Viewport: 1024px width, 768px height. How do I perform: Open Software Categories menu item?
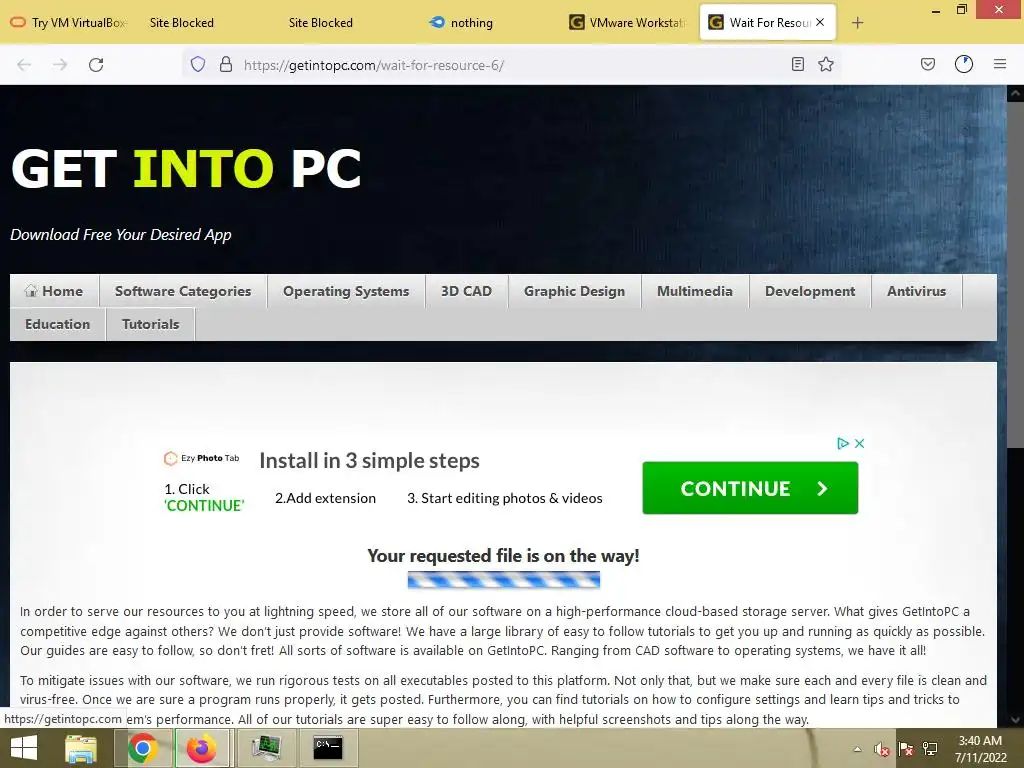point(183,291)
